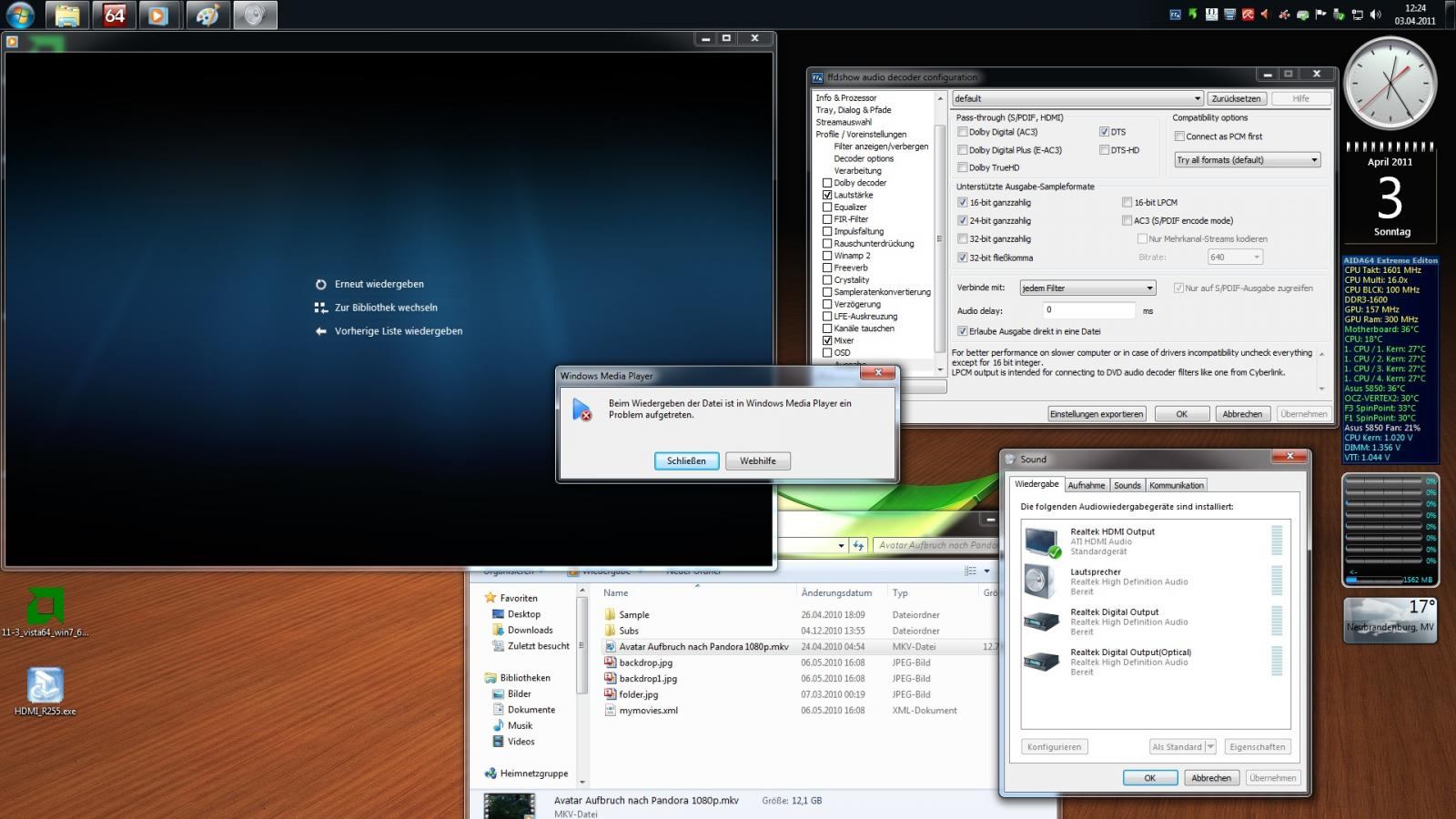
Task: Open the 11-3_vista64_win7 AMD desktop icon
Action: click(45, 611)
